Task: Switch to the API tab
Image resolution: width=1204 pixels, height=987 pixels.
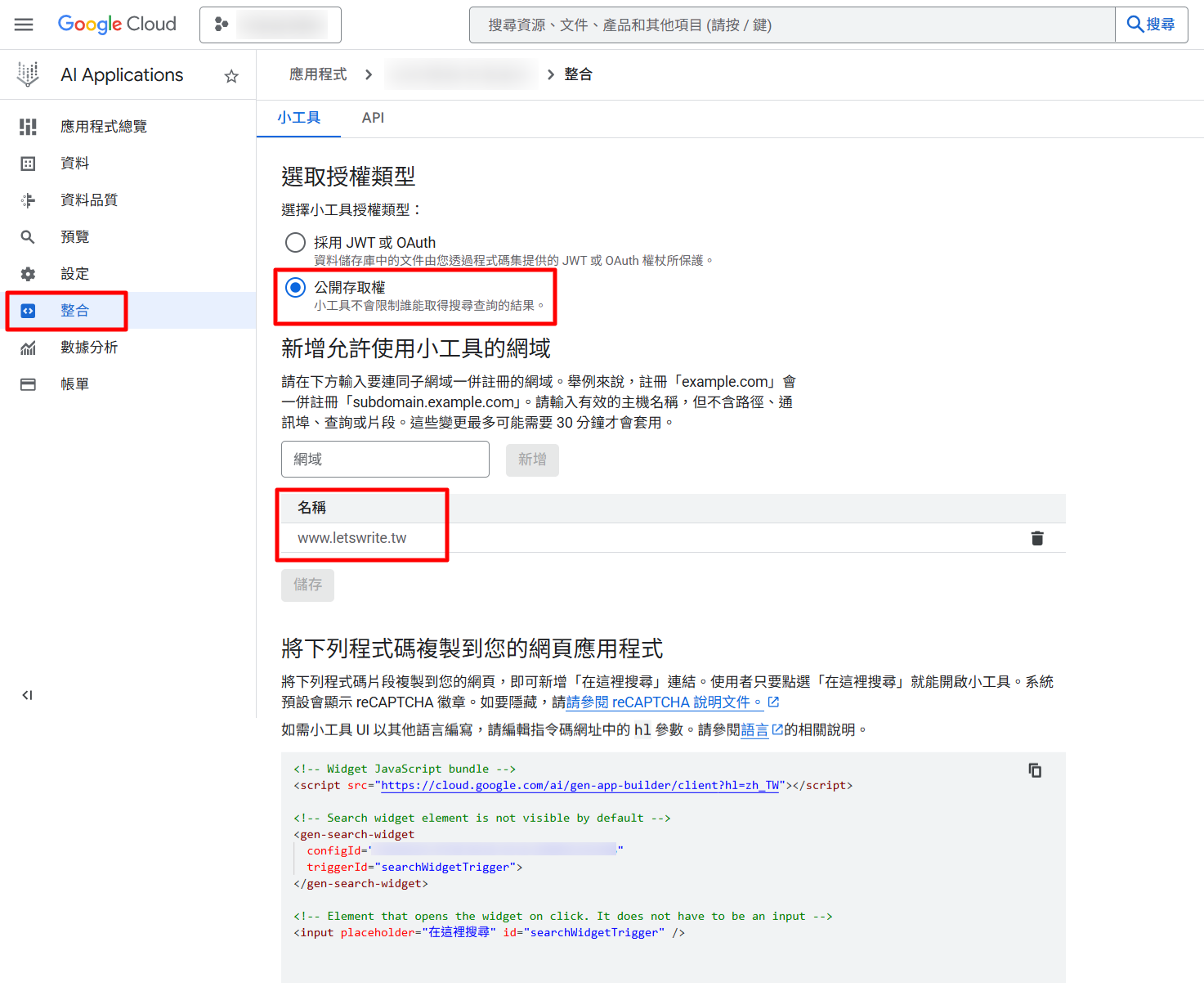Action: click(373, 118)
